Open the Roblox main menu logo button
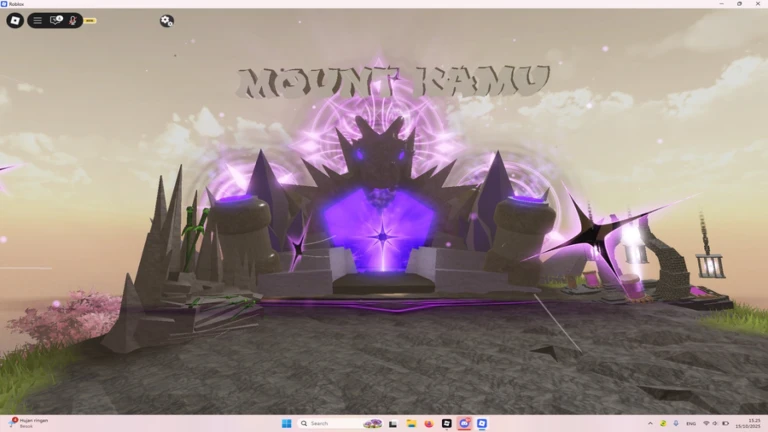This screenshot has height=432, width=768. click(15, 21)
